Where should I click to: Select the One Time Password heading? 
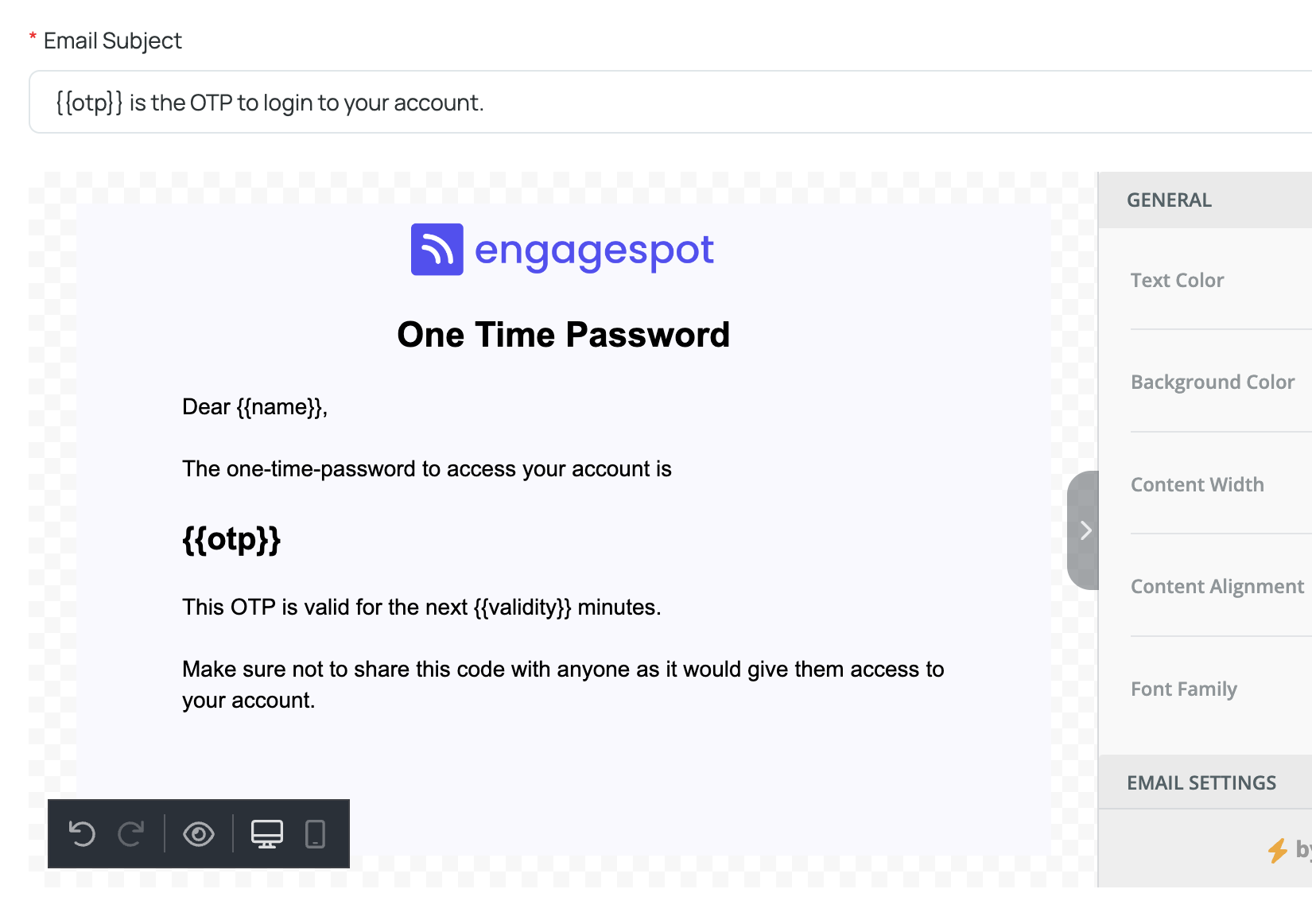pyautogui.click(x=563, y=335)
